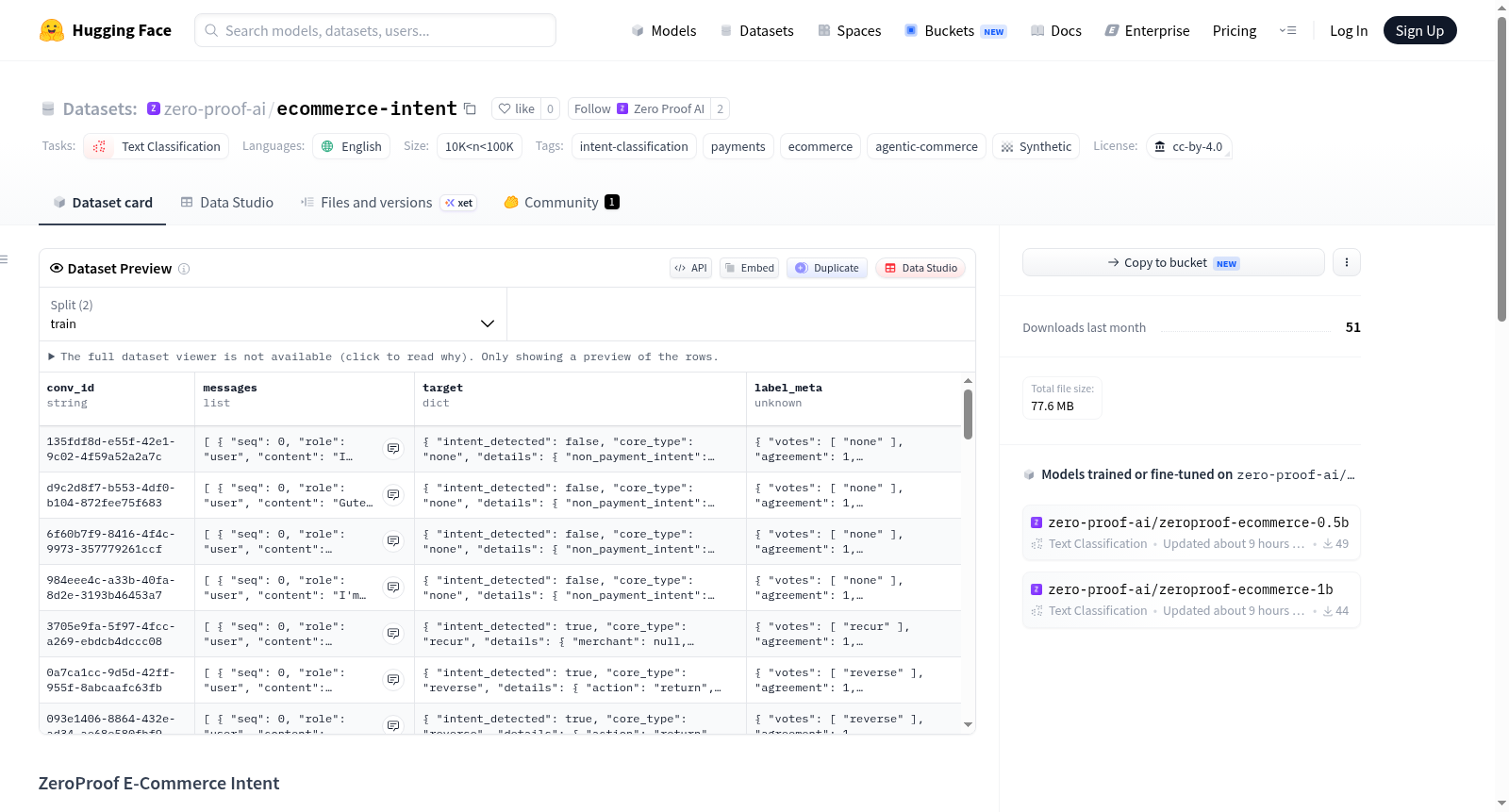This screenshot has height=812, width=1509.
Task: Click the cc-by-4.0 license tag
Action: (1189, 146)
